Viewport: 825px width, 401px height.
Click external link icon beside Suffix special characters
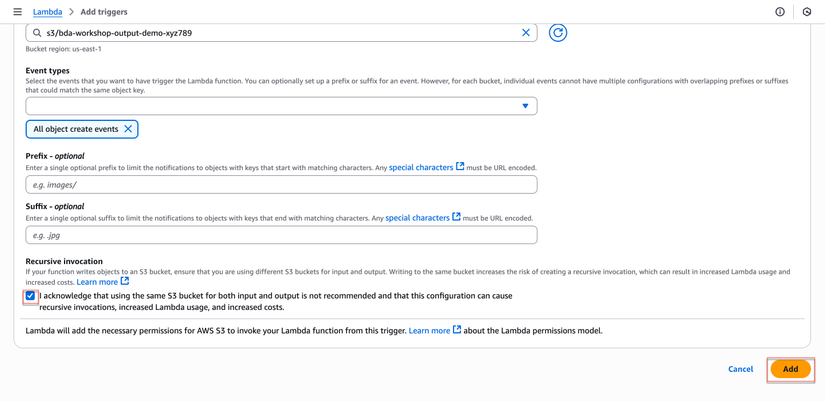pyautogui.click(x=457, y=217)
